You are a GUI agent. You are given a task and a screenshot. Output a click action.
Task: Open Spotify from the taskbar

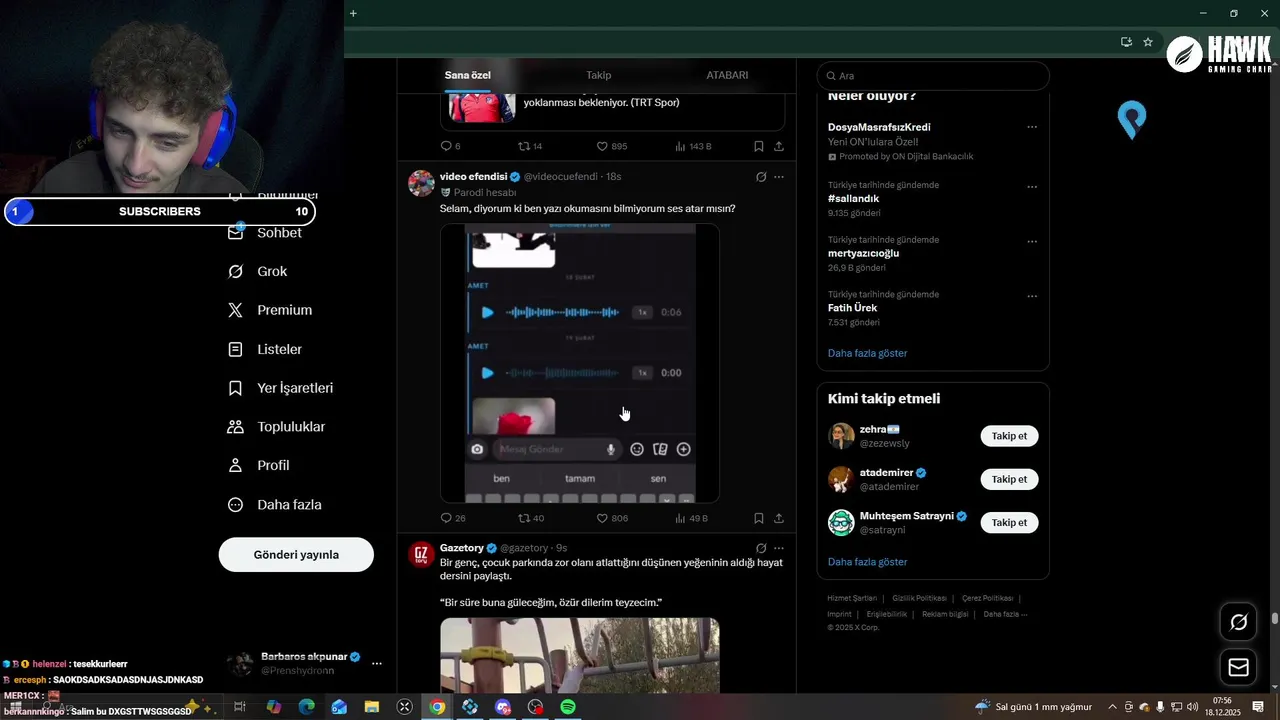[568, 707]
